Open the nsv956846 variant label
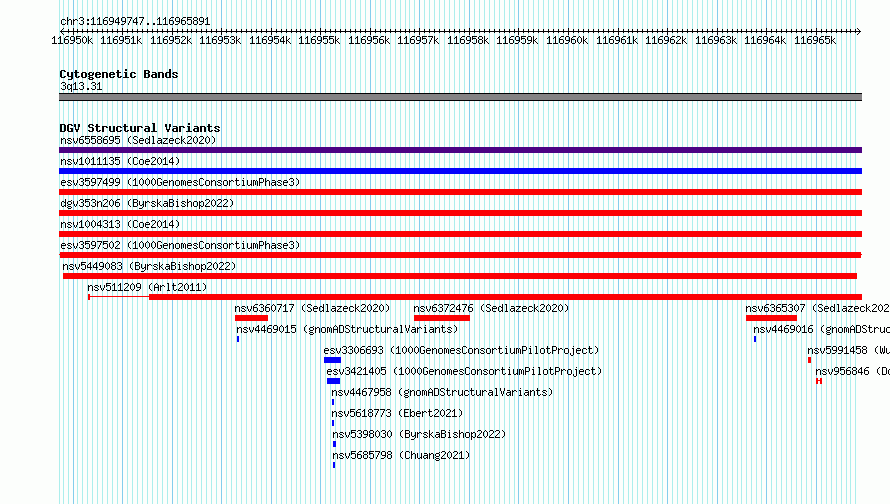This screenshot has height=504, width=890. (853, 371)
